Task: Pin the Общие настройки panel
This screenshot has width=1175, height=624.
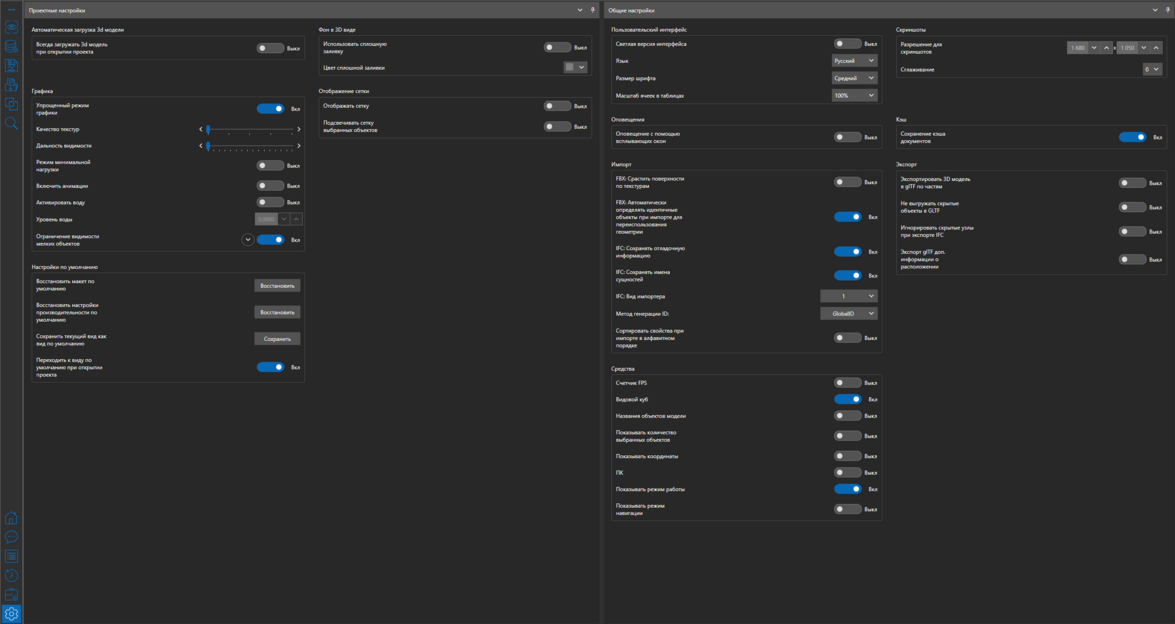Action: pyautogui.click(x=1167, y=10)
